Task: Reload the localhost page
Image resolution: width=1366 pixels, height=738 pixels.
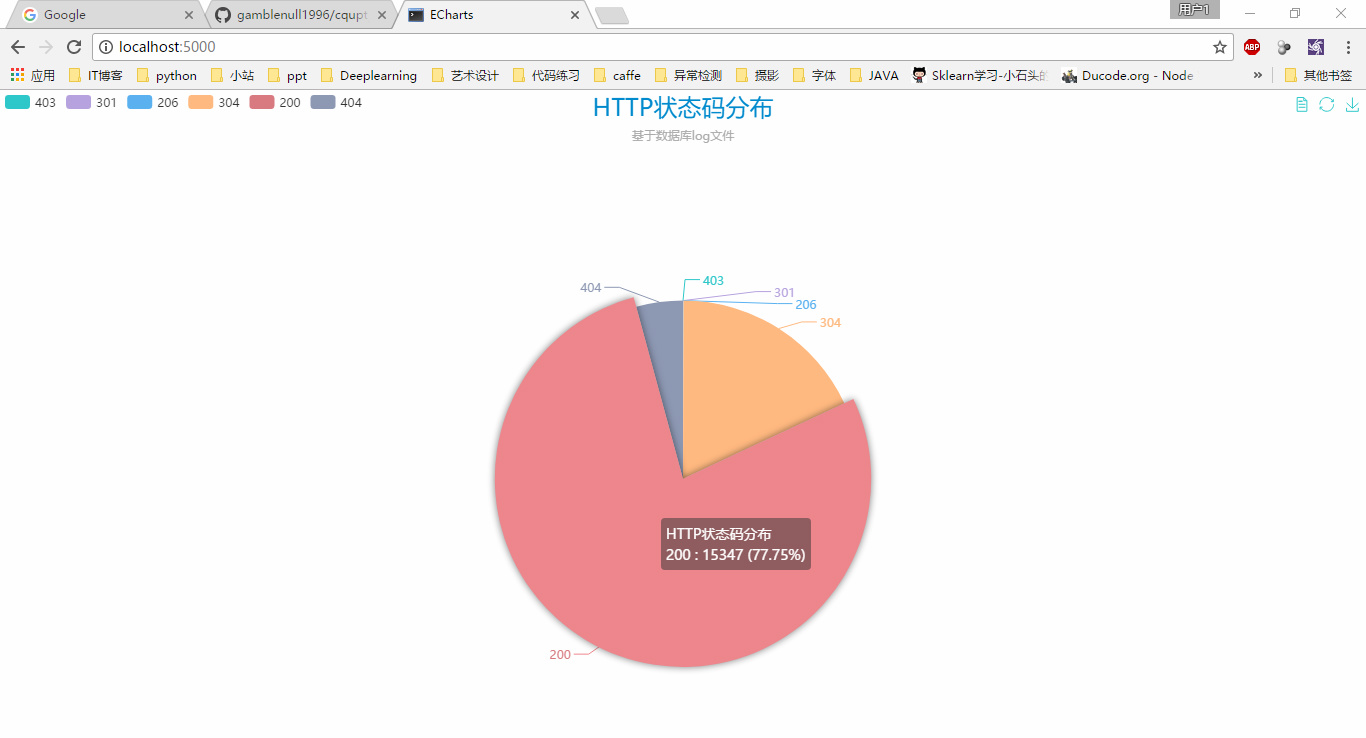Action: coord(73,47)
